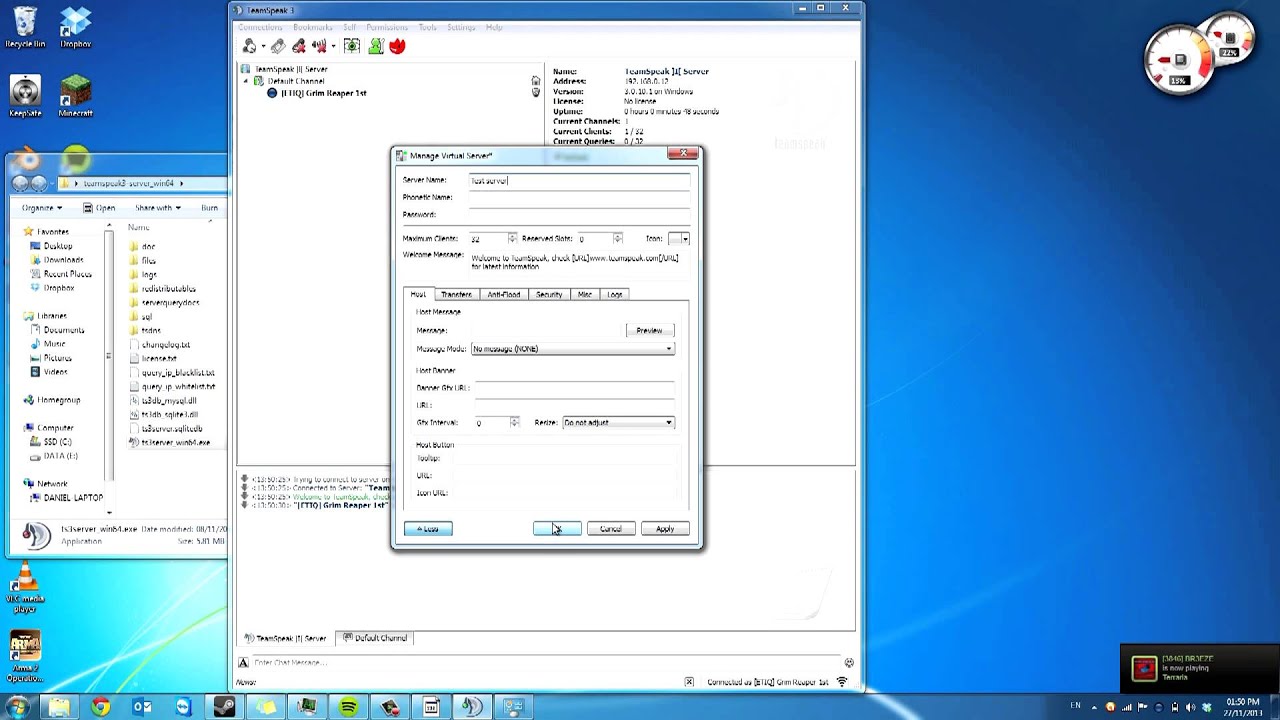
Task: Open the Contacts toolbar icon with green person
Action: 375,46
